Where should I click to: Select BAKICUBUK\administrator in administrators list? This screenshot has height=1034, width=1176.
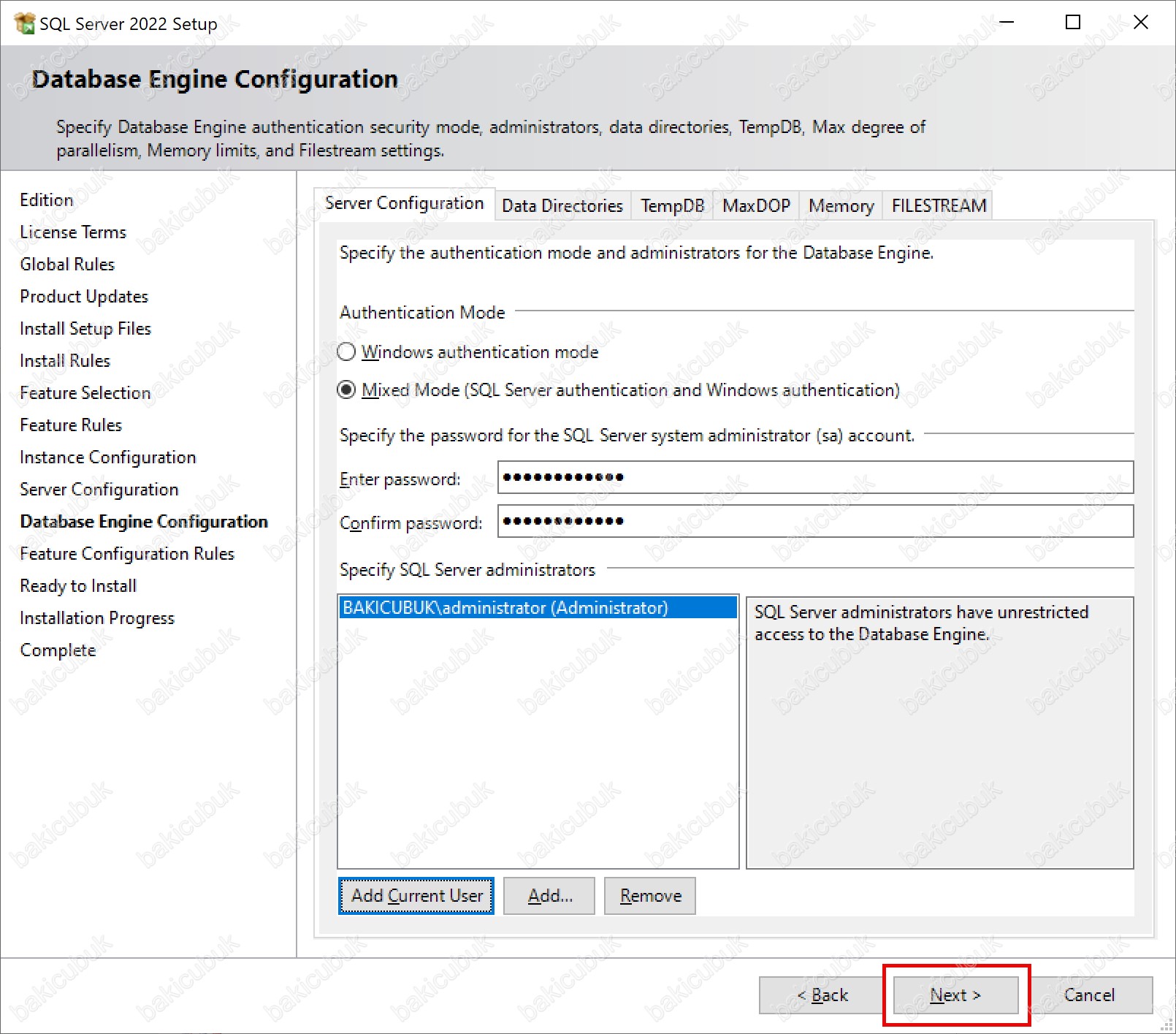click(x=538, y=608)
